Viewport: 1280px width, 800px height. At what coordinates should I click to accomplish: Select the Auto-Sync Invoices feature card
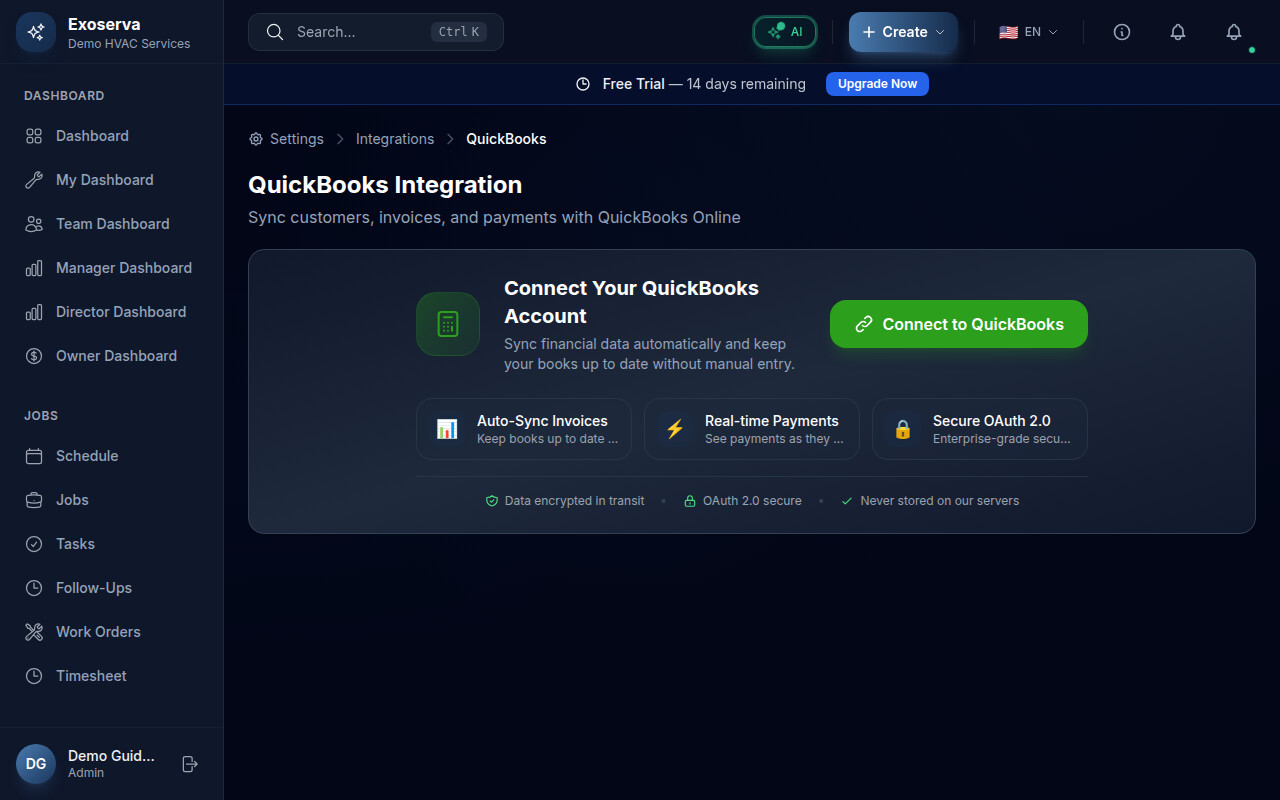(524, 429)
